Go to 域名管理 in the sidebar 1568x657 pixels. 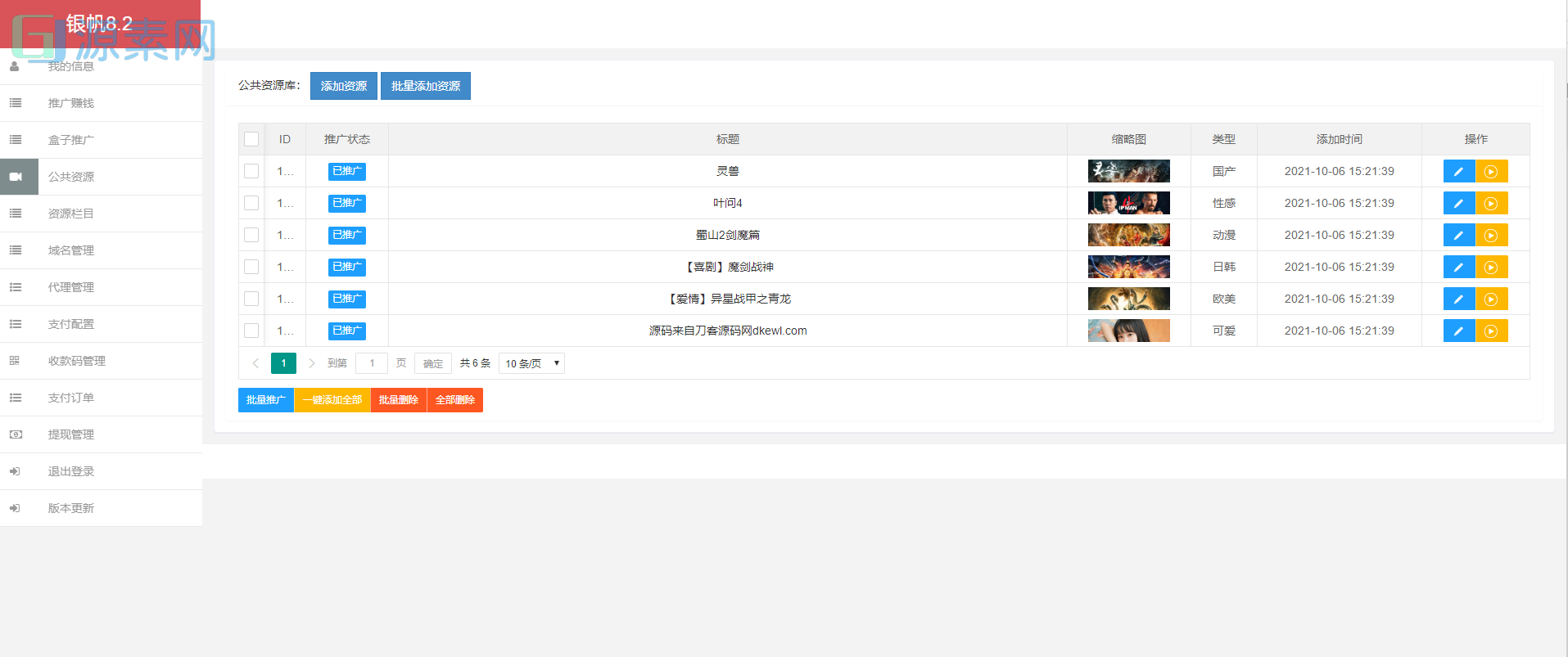point(71,250)
